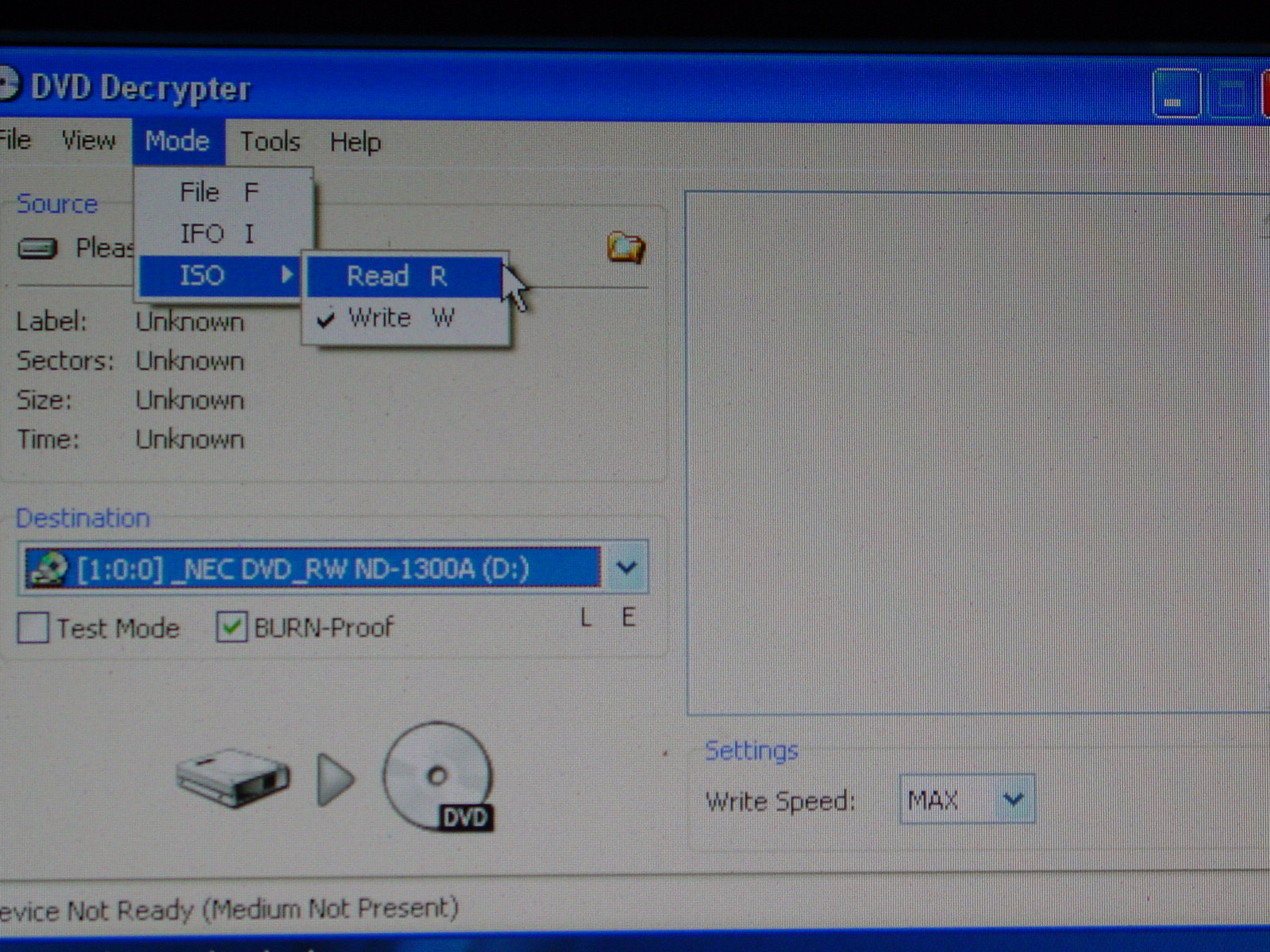Click the Destination group heading
This screenshot has height=952, width=1270.
83,518
